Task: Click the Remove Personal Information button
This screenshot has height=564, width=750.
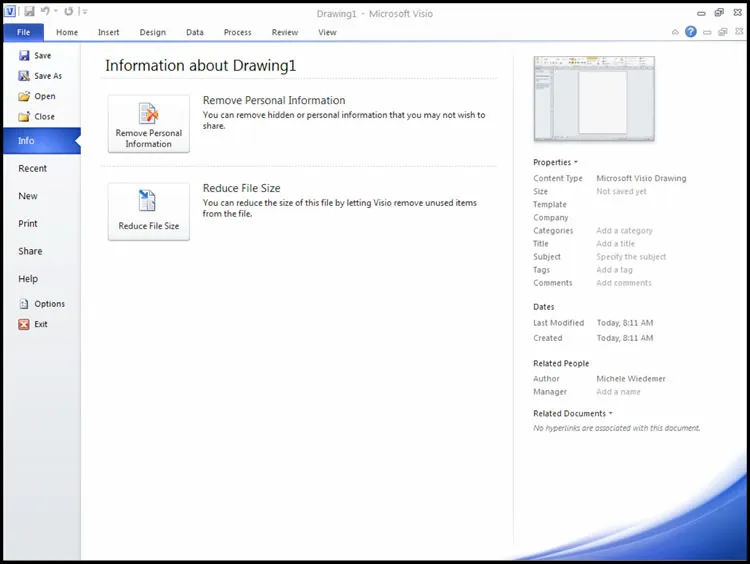Action: coord(149,124)
